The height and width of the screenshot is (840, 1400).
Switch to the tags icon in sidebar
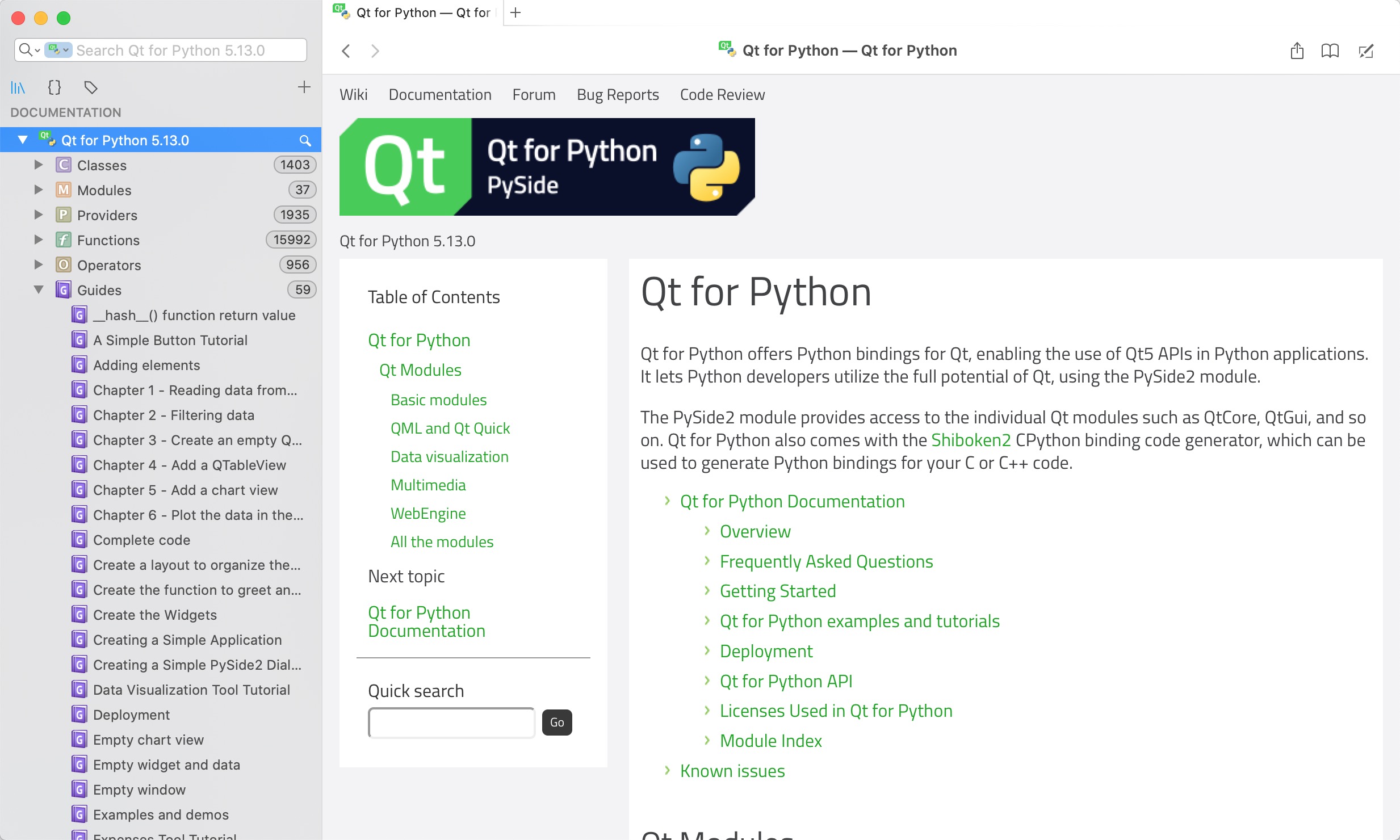point(91,87)
